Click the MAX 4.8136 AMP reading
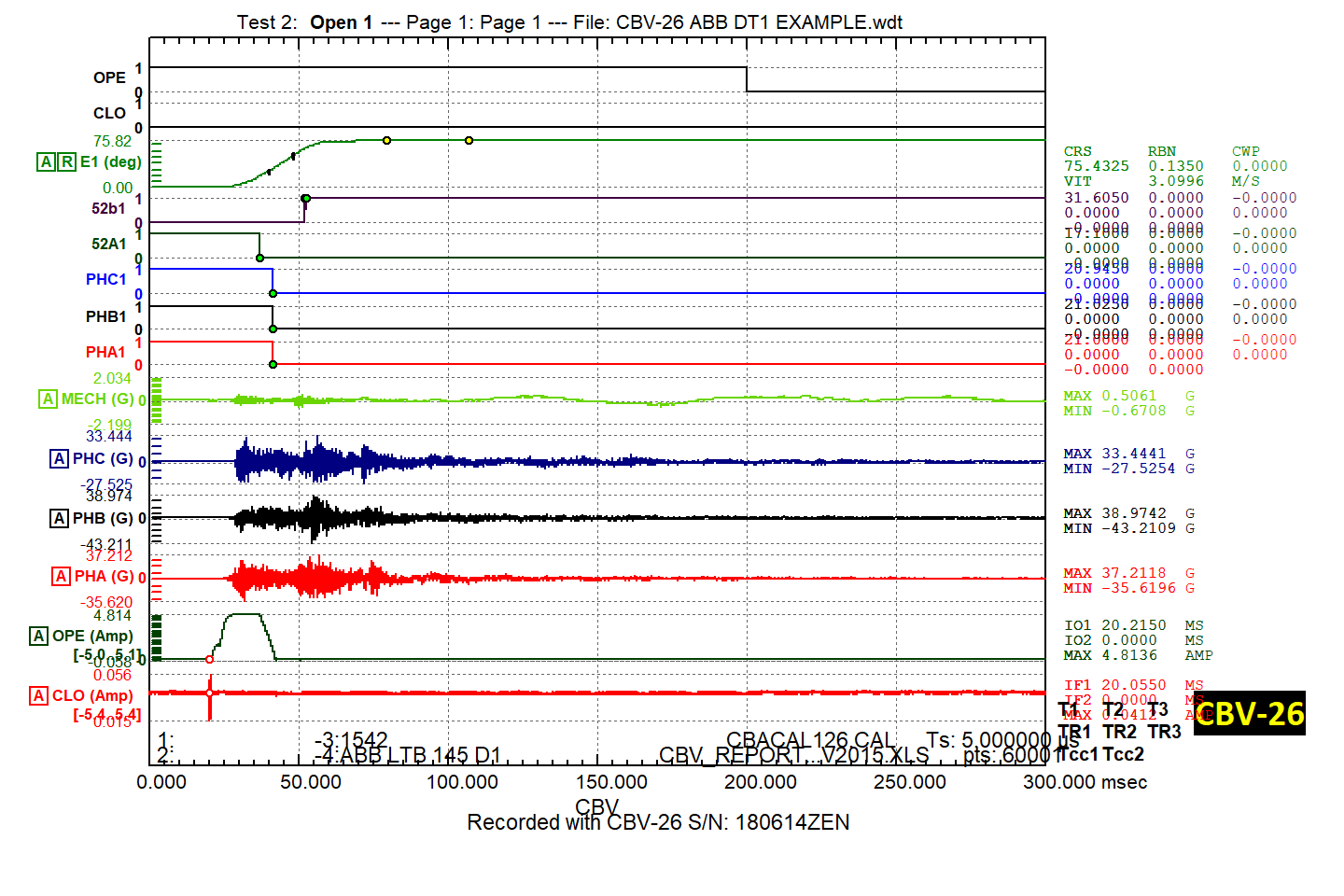The height and width of the screenshot is (896, 1344). pos(1139,655)
